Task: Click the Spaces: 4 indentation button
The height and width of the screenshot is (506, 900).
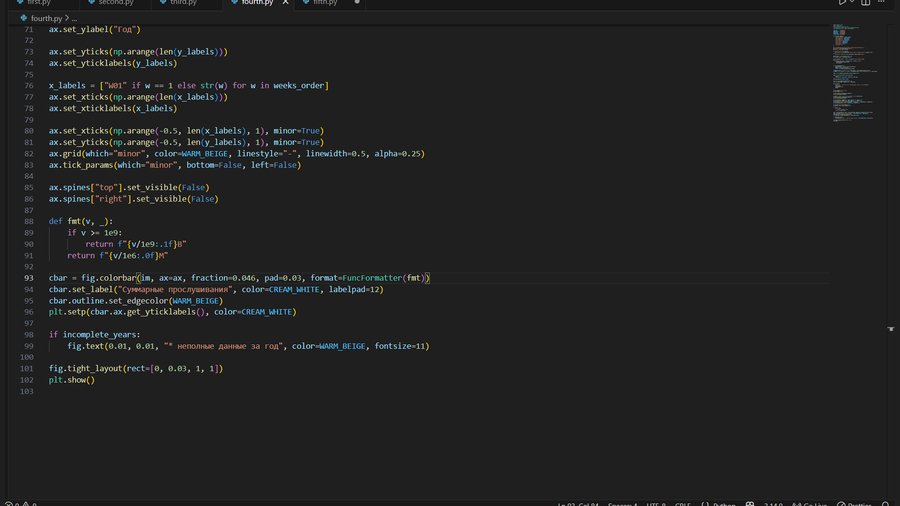Action: 622,504
